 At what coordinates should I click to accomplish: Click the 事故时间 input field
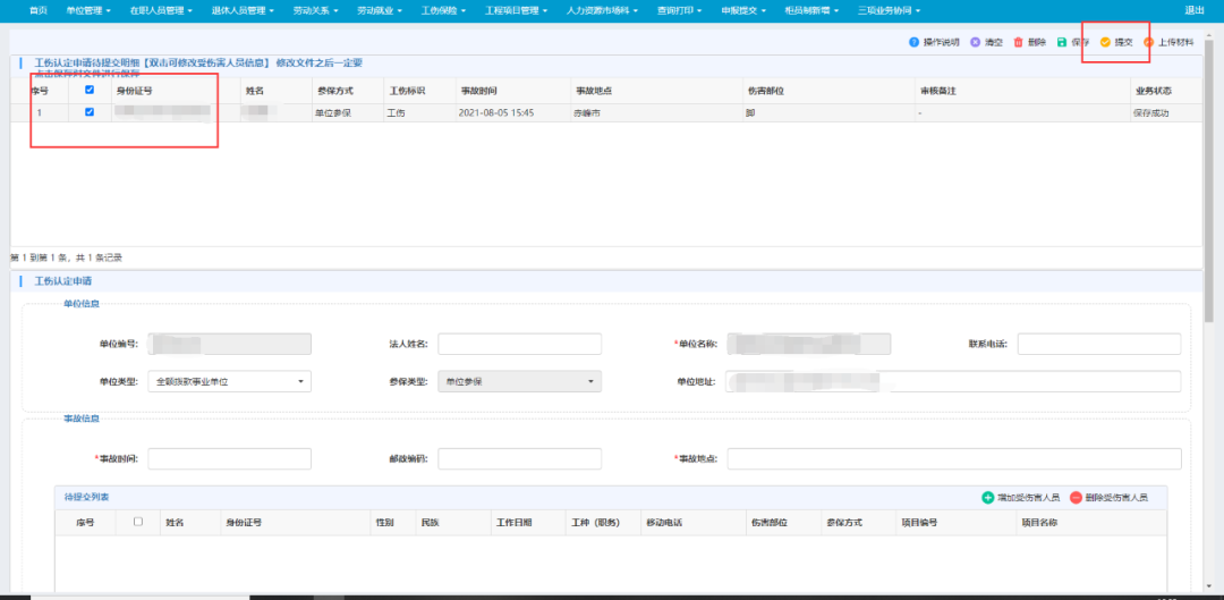[x=230, y=459]
